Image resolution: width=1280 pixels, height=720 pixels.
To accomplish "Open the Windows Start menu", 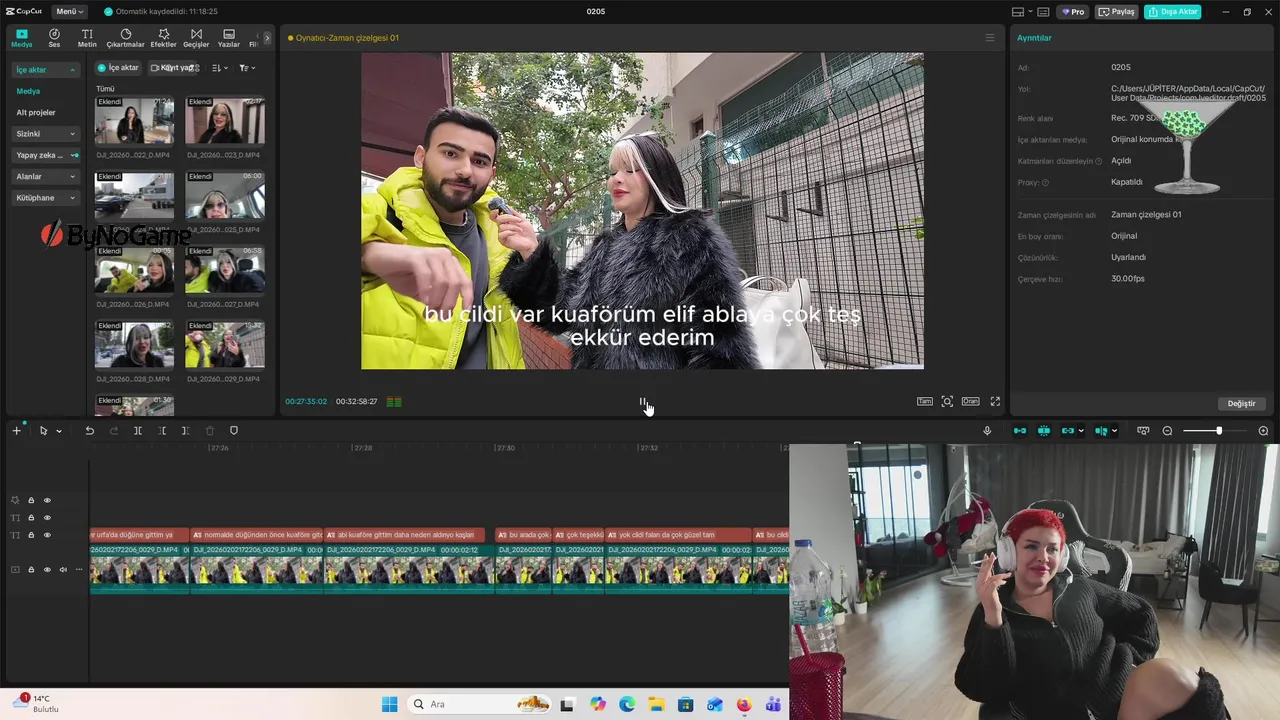I will (390, 704).
